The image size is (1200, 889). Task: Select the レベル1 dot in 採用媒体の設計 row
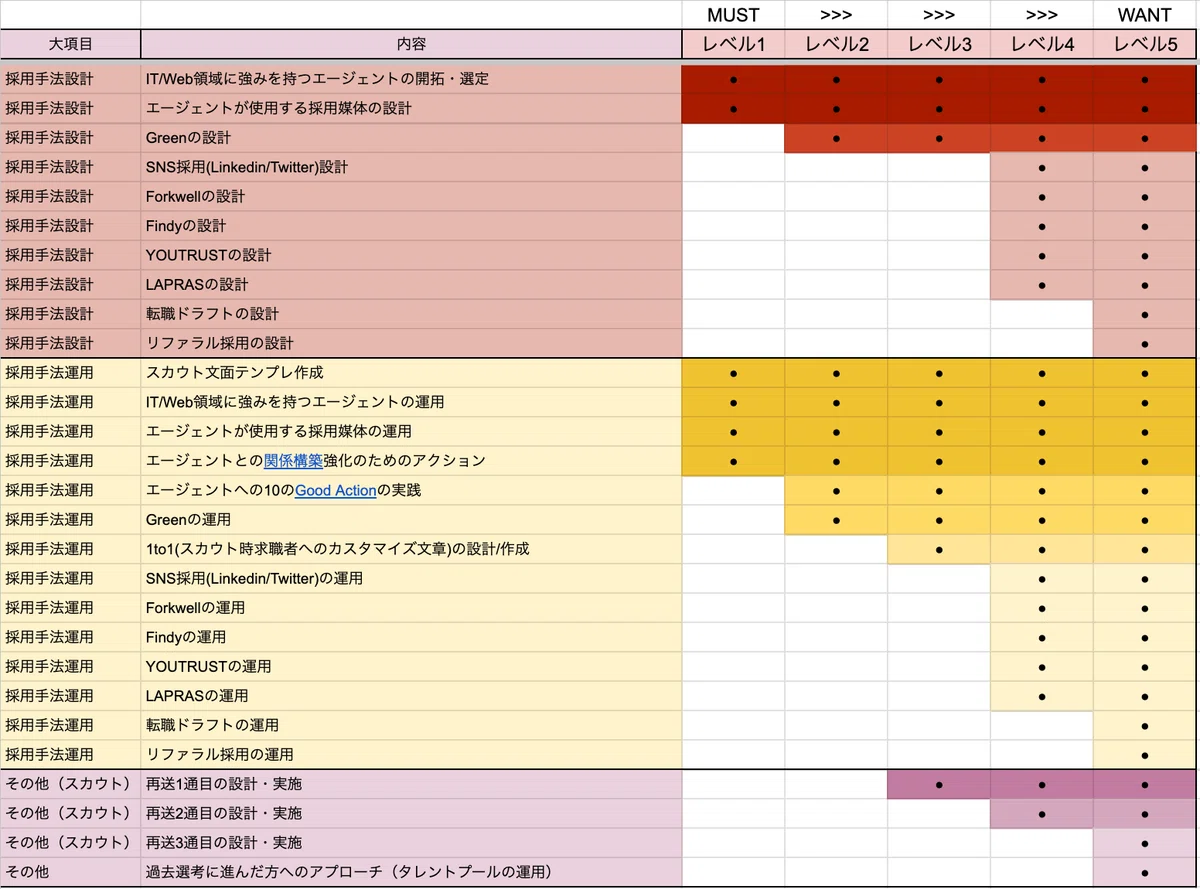point(733,109)
